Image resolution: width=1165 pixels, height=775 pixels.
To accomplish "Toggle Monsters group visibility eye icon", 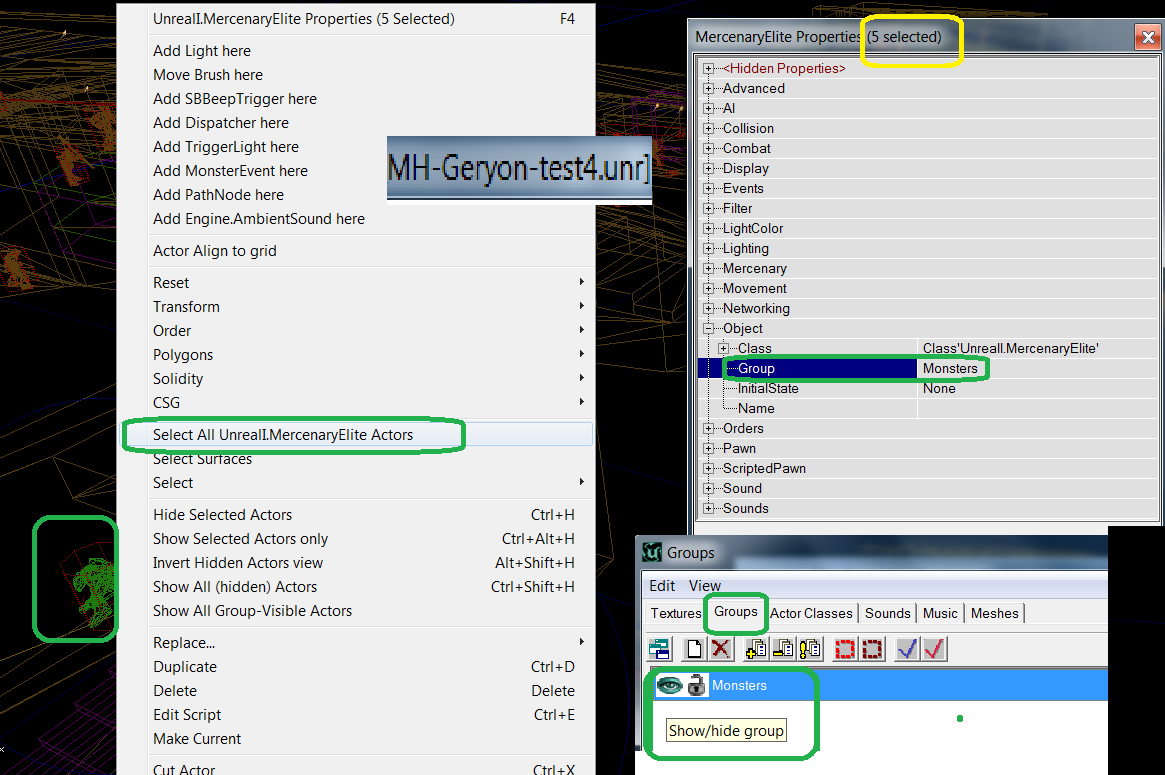I will (x=669, y=685).
